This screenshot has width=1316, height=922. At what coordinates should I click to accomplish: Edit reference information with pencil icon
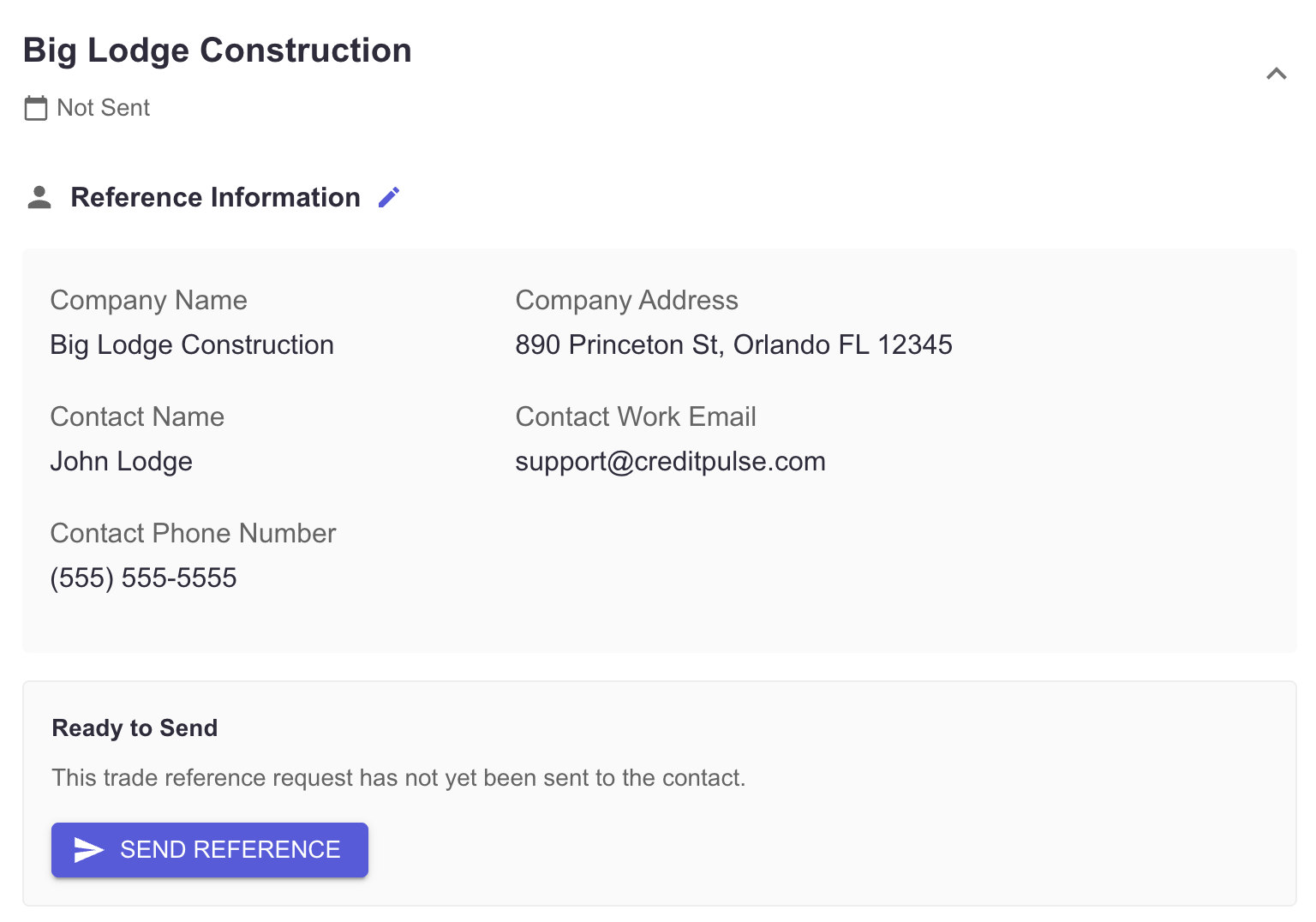coord(389,197)
